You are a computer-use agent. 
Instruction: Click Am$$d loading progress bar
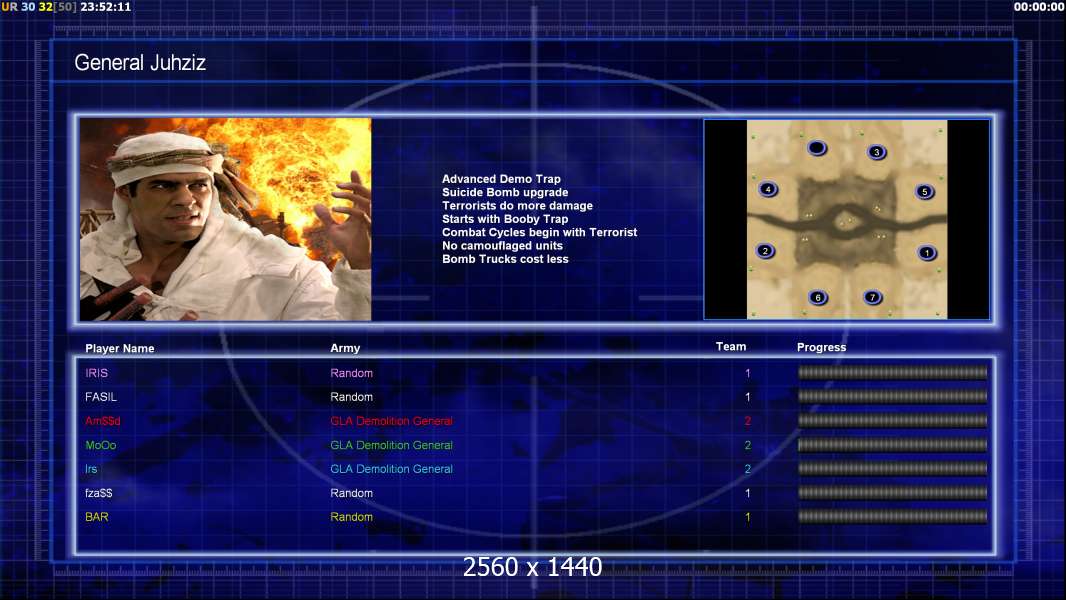click(893, 421)
